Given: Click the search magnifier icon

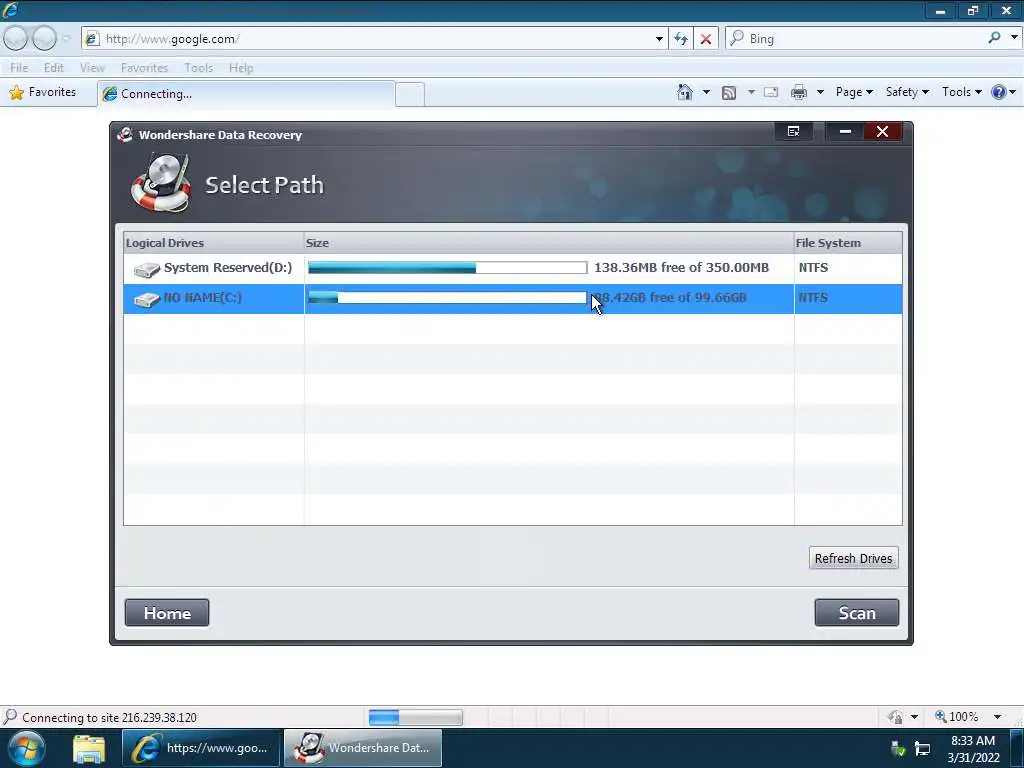Looking at the screenshot, I should coord(994,38).
